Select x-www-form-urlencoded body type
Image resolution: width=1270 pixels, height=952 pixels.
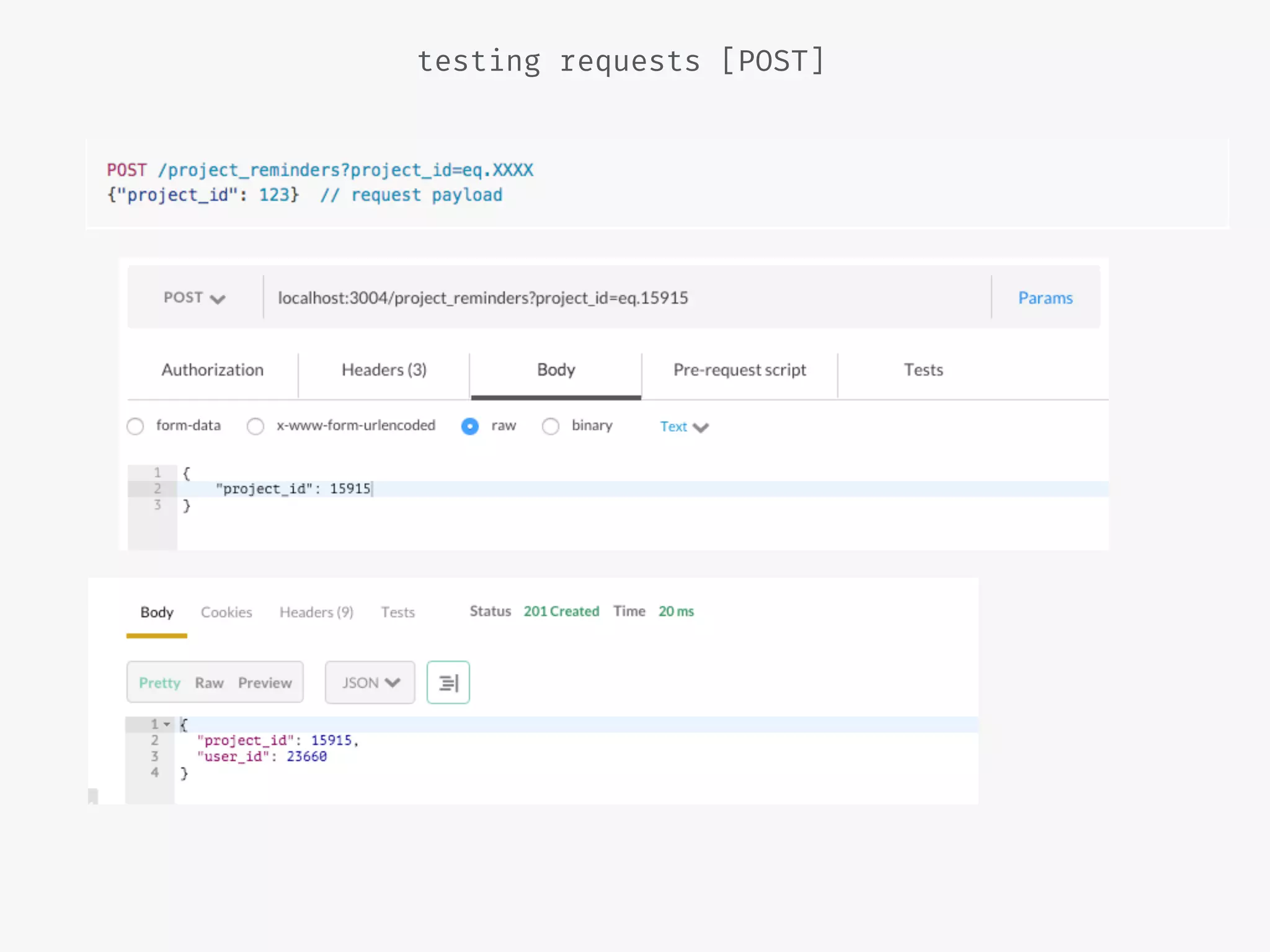[x=255, y=426]
